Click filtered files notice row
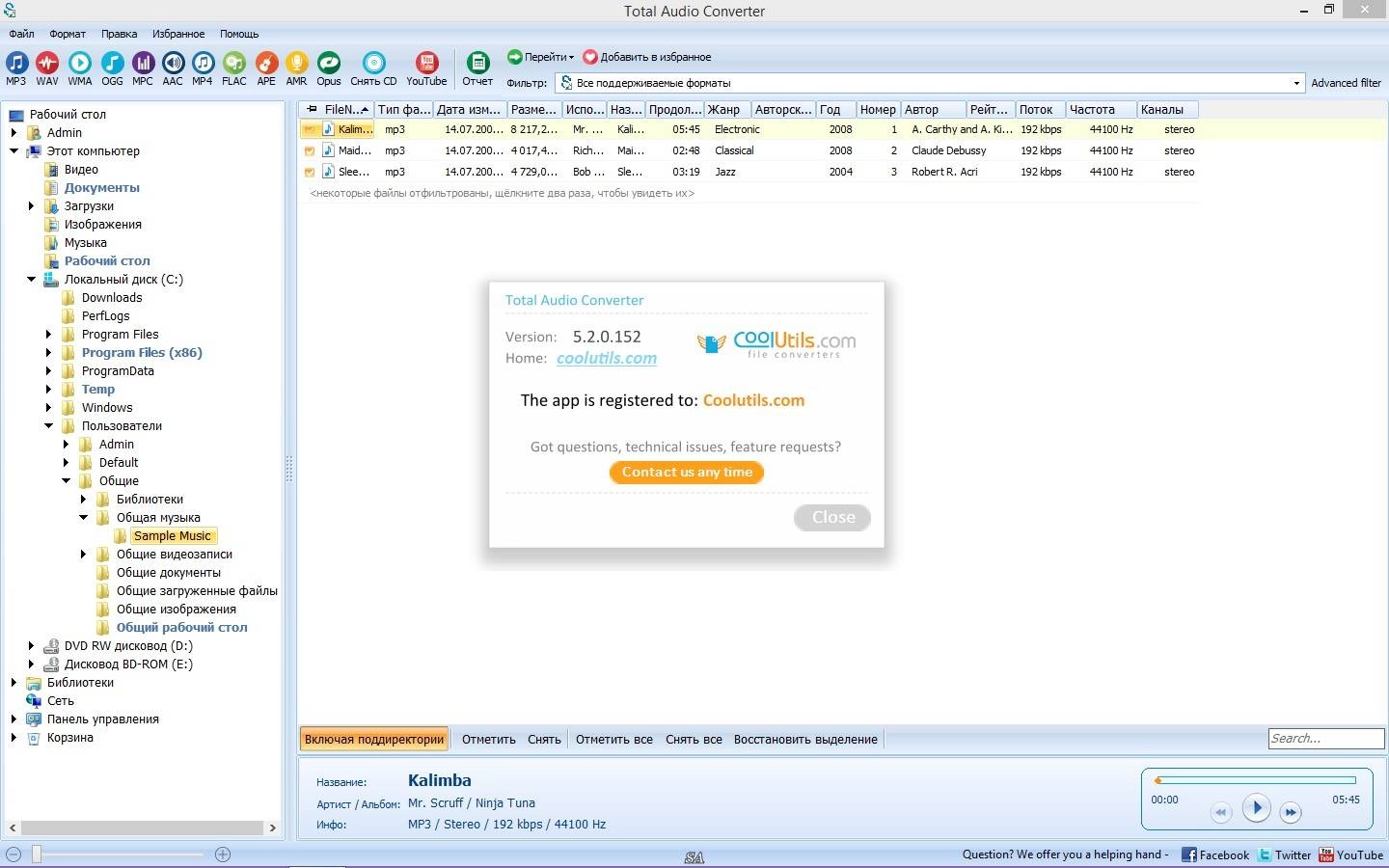The height and width of the screenshot is (868, 1389). pyautogui.click(x=502, y=194)
